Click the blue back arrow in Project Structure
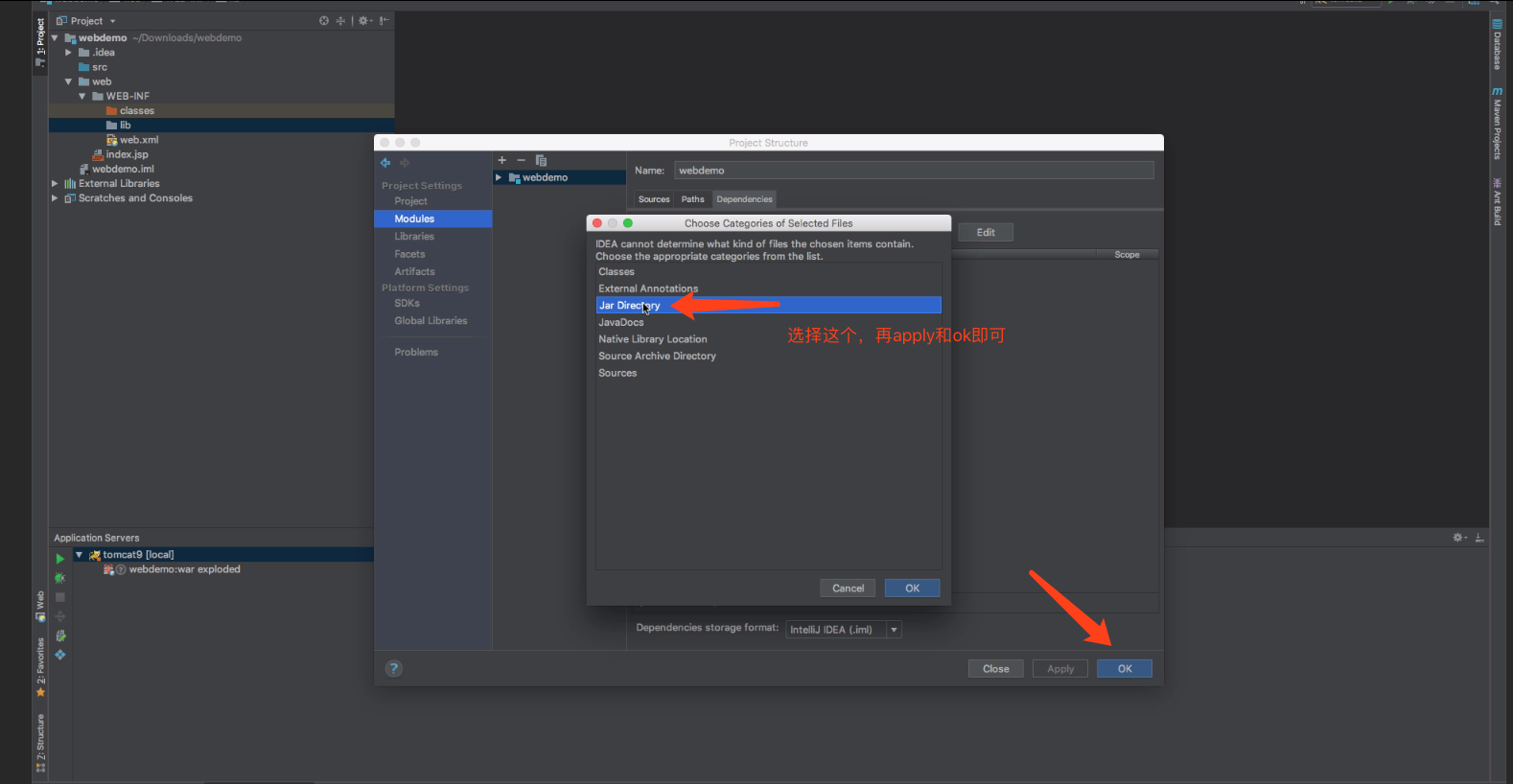The image size is (1513, 784). pos(385,163)
